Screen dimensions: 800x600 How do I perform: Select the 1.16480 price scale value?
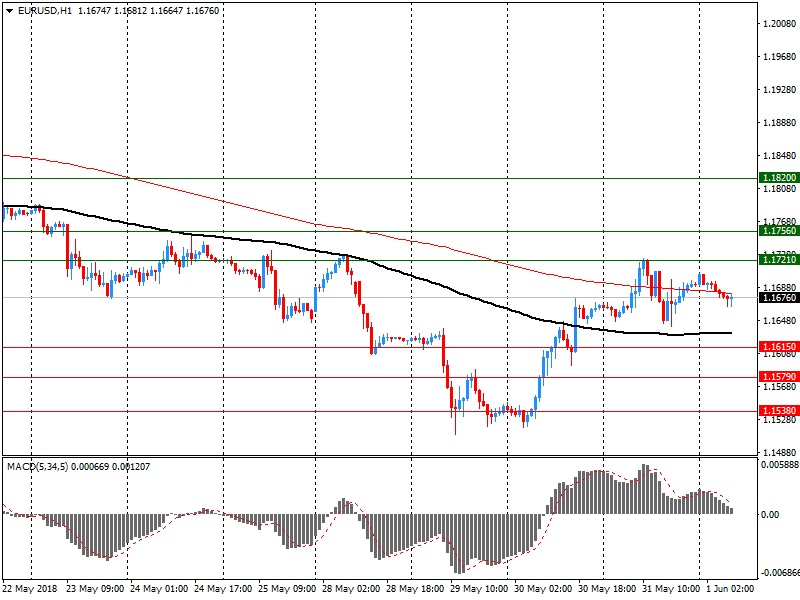tap(780, 320)
